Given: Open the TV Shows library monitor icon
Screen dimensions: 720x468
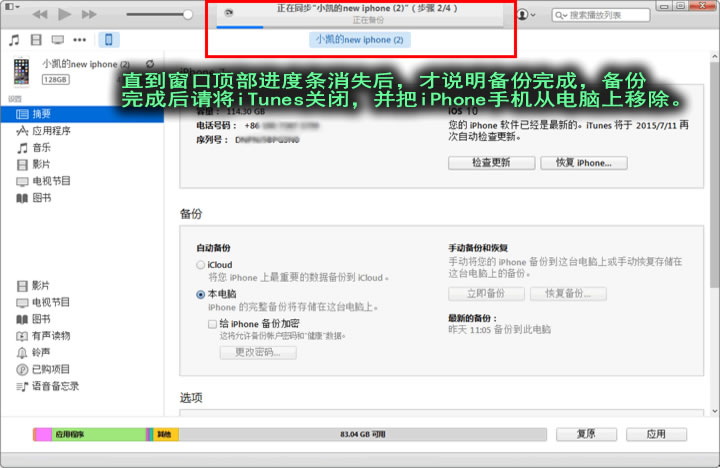Looking at the screenshot, I should click(57, 40).
